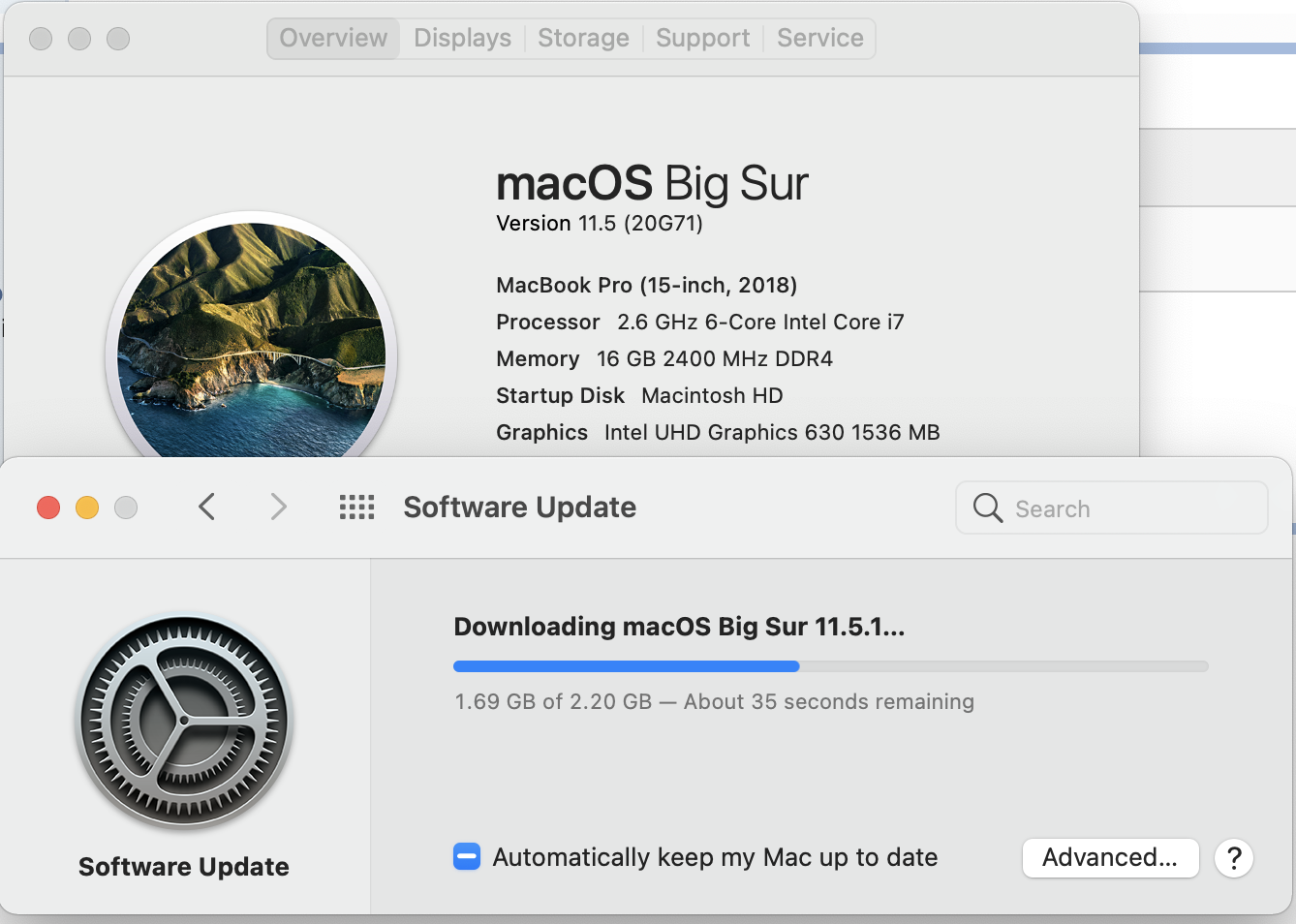This screenshot has width=1296, height=924.
Task: Click the Software Update label under the gear
Action: 184,867
